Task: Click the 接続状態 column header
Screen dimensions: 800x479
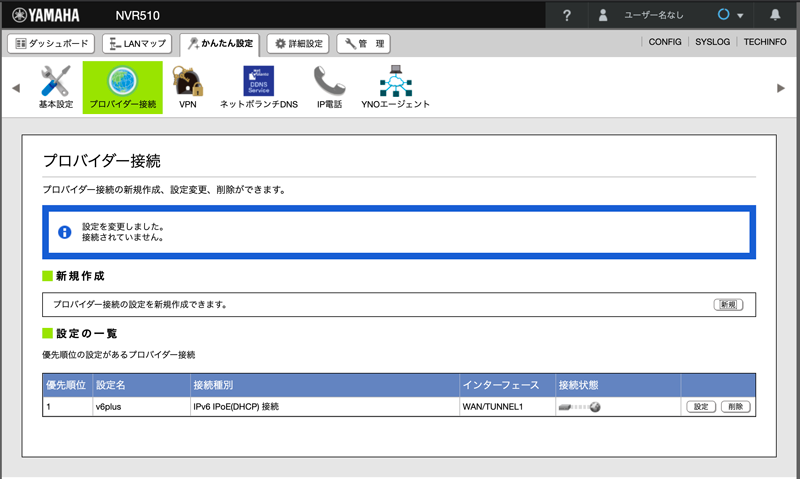Action: coord(618,385)
